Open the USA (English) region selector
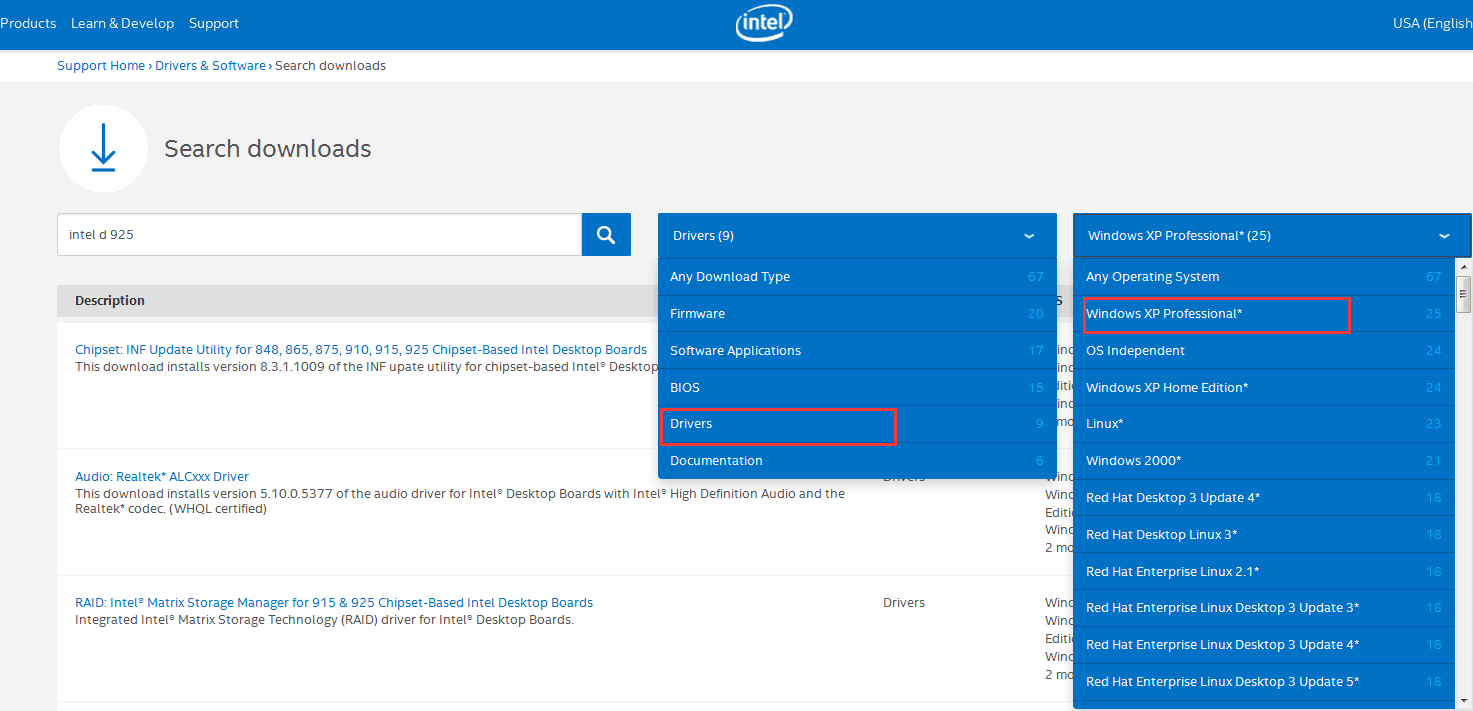This screenshot has width=1473, height=711. [1432, 23]
